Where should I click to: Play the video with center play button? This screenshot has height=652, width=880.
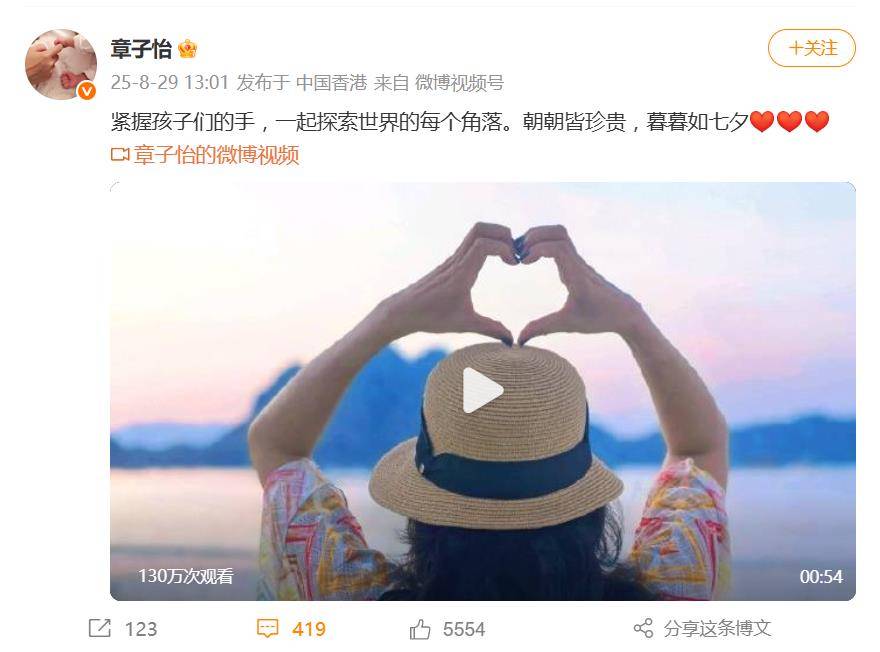482,391
